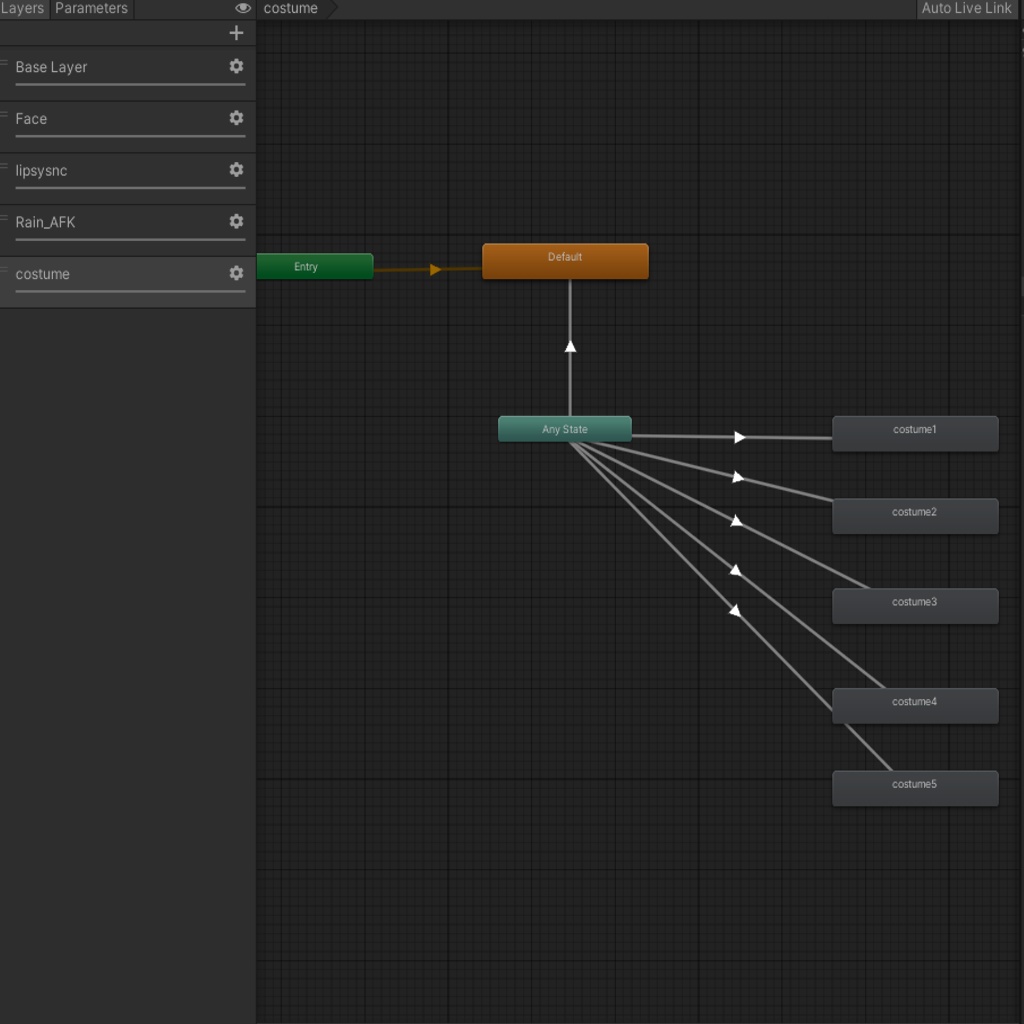Select the costume5 state node

(x=915, y=788)
